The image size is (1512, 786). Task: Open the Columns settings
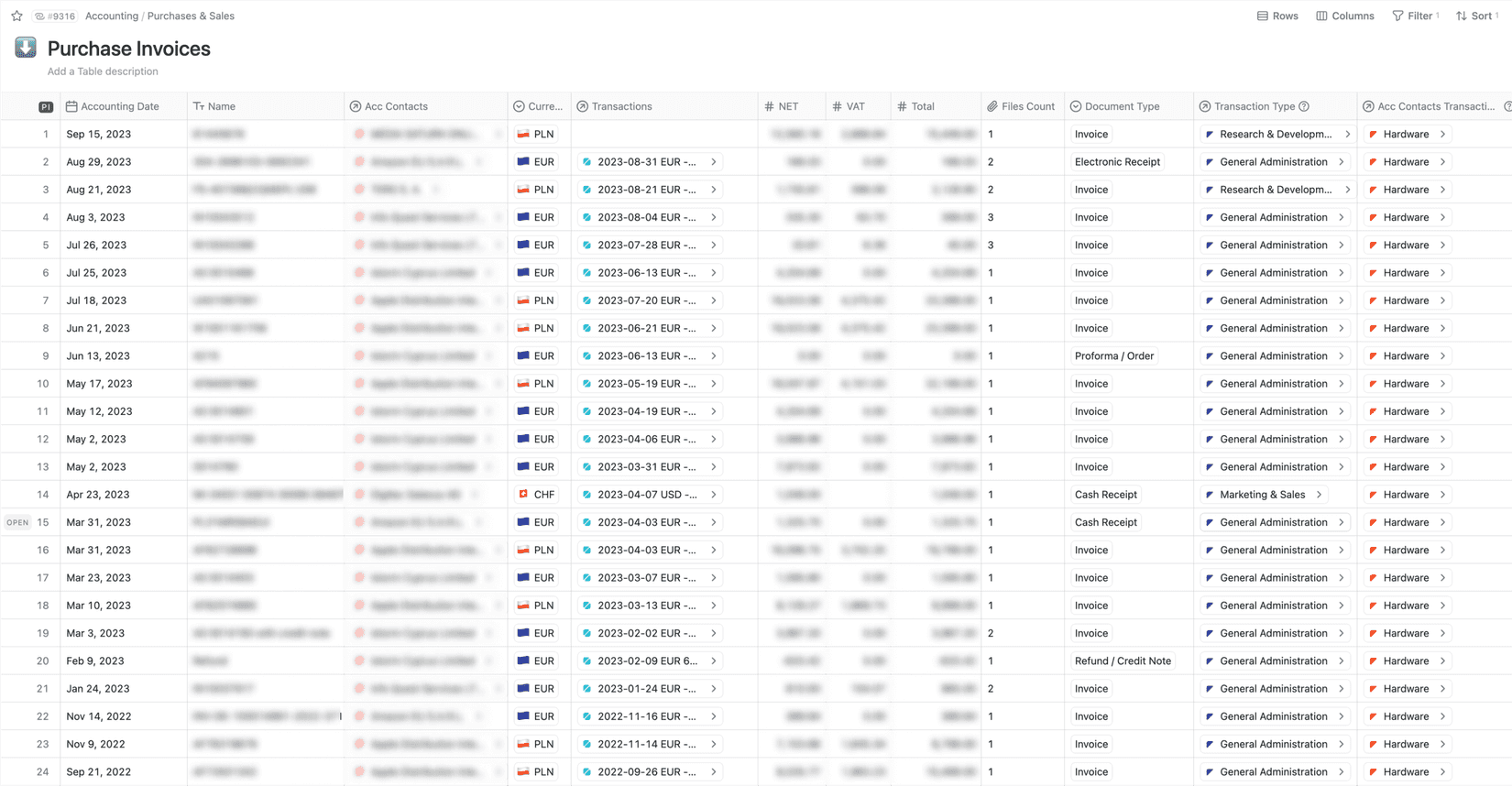[x=1345, y=16]
